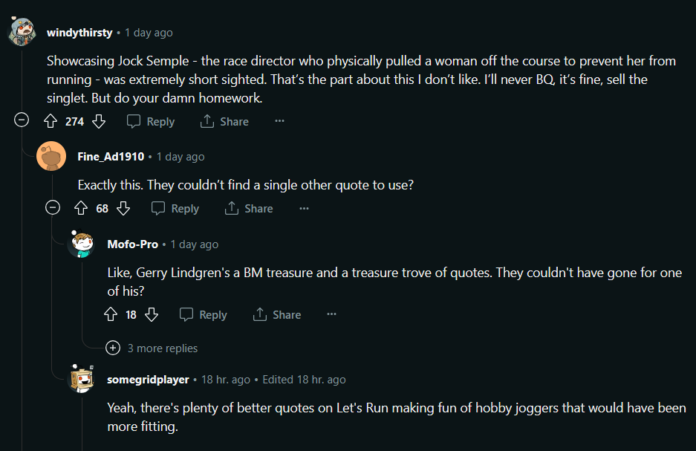Open Fine_Ad1910's avatar

[52, 157]
